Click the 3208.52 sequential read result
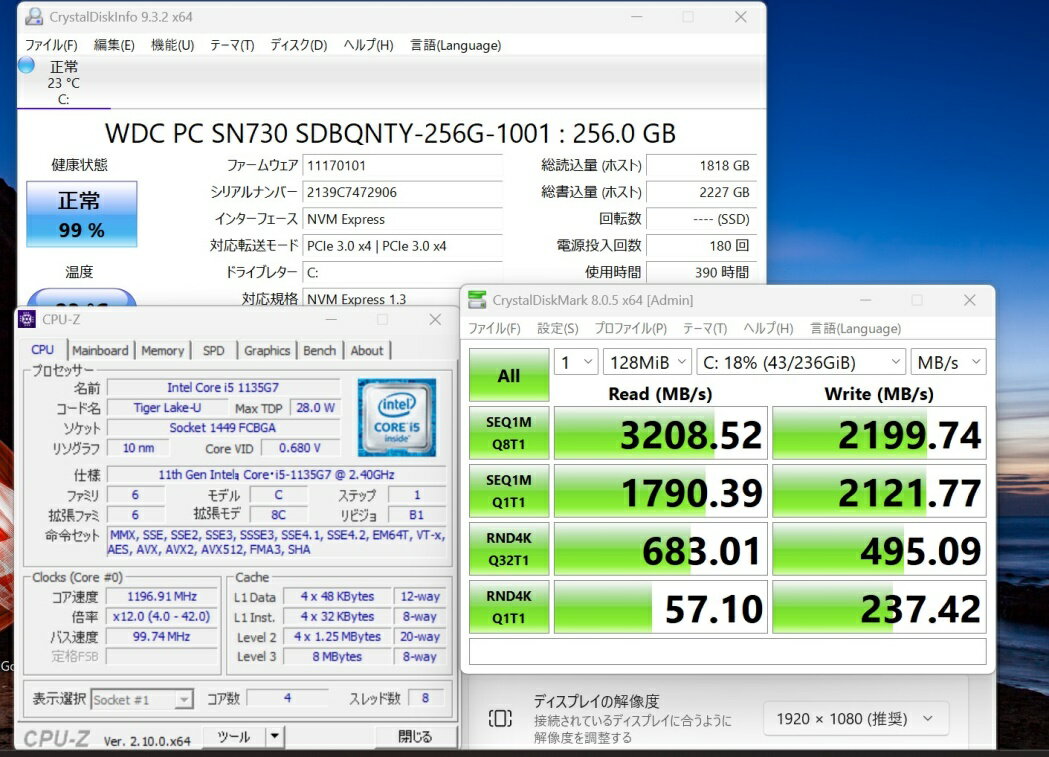1049x757 pixels. (x=660, y=433)
